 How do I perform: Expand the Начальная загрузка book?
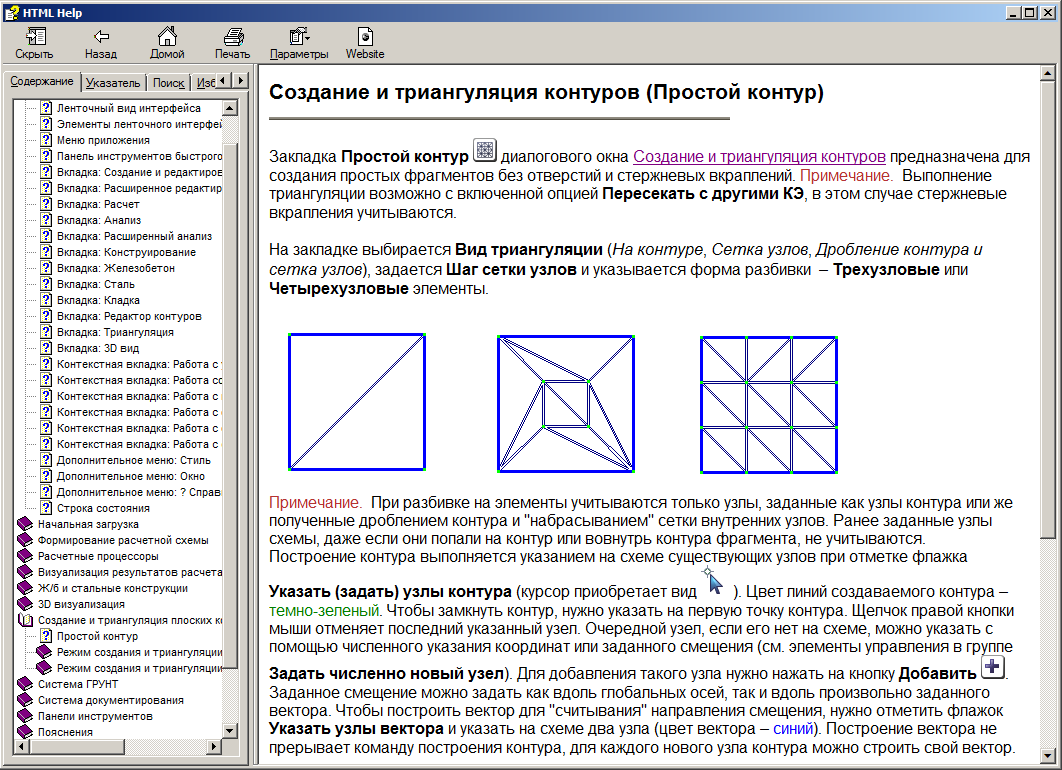coord(88,524)
